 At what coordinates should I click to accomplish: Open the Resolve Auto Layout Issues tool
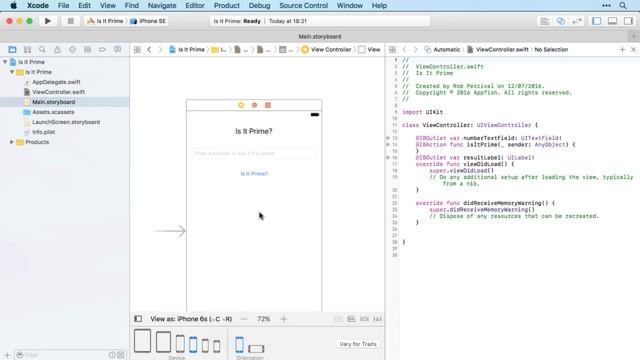378,319
